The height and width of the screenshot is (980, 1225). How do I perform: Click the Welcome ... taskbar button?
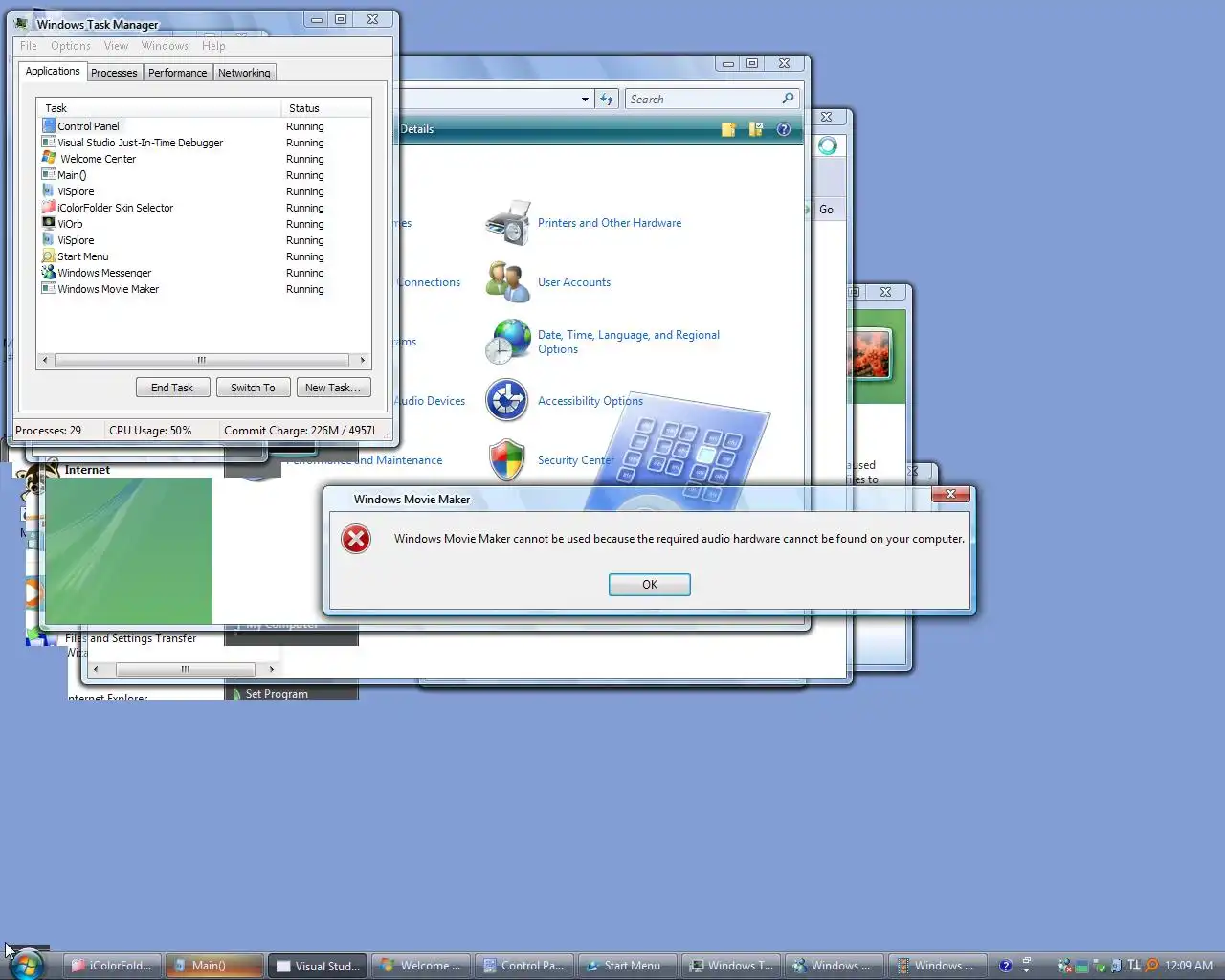[420, 966]
